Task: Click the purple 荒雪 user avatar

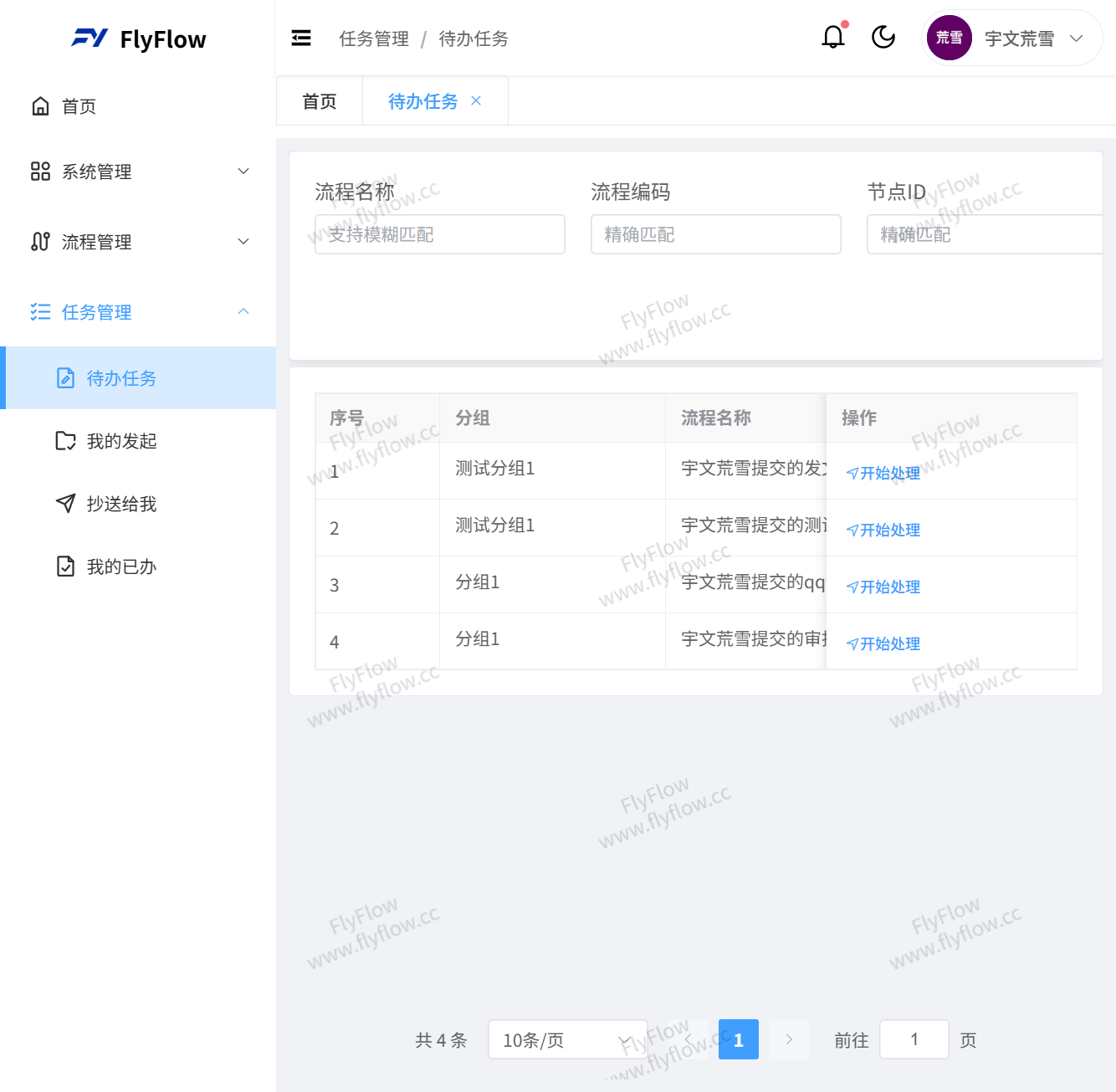Action: click(950, 38)
